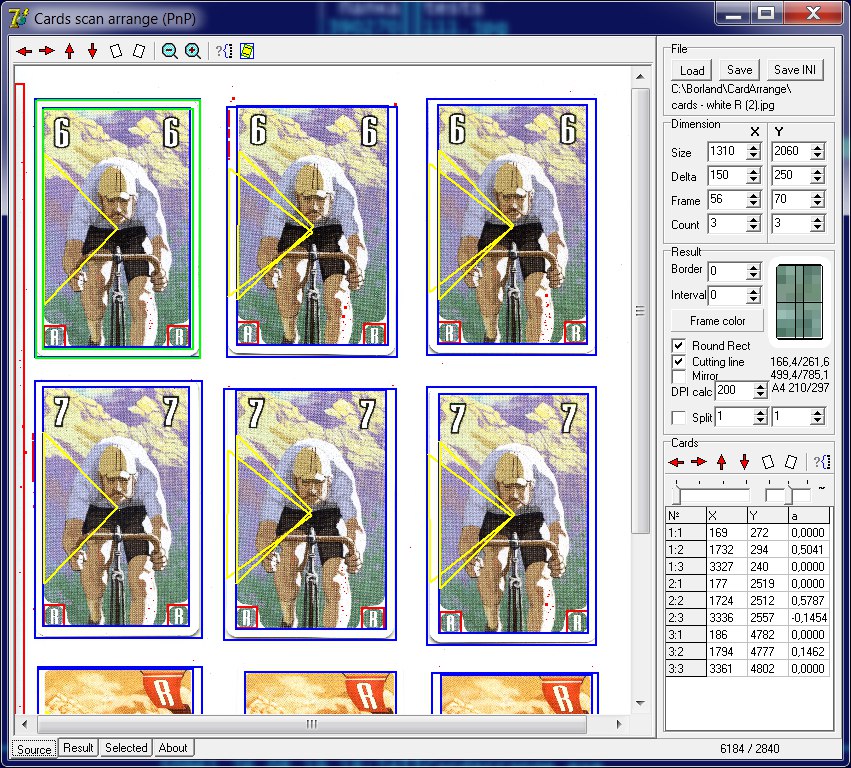Click the red left arrow in top toolbar
The image size is (851, 768).
pyautogui.click(x=24, y=51)
